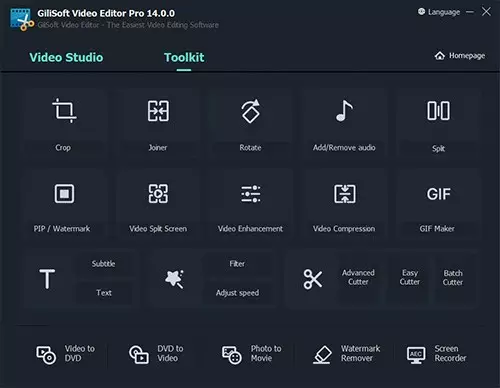The height and width of the screenshot is (388, 500).
Task: Open the Filter tool
Action: [x=237, y=264]
